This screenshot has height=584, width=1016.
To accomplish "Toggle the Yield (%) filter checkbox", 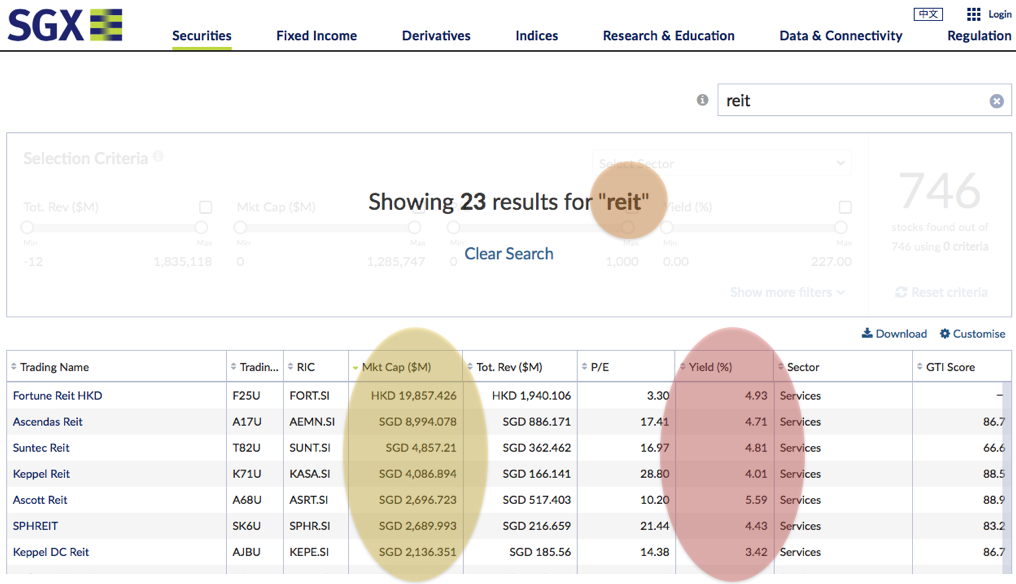I will point(845,207).
